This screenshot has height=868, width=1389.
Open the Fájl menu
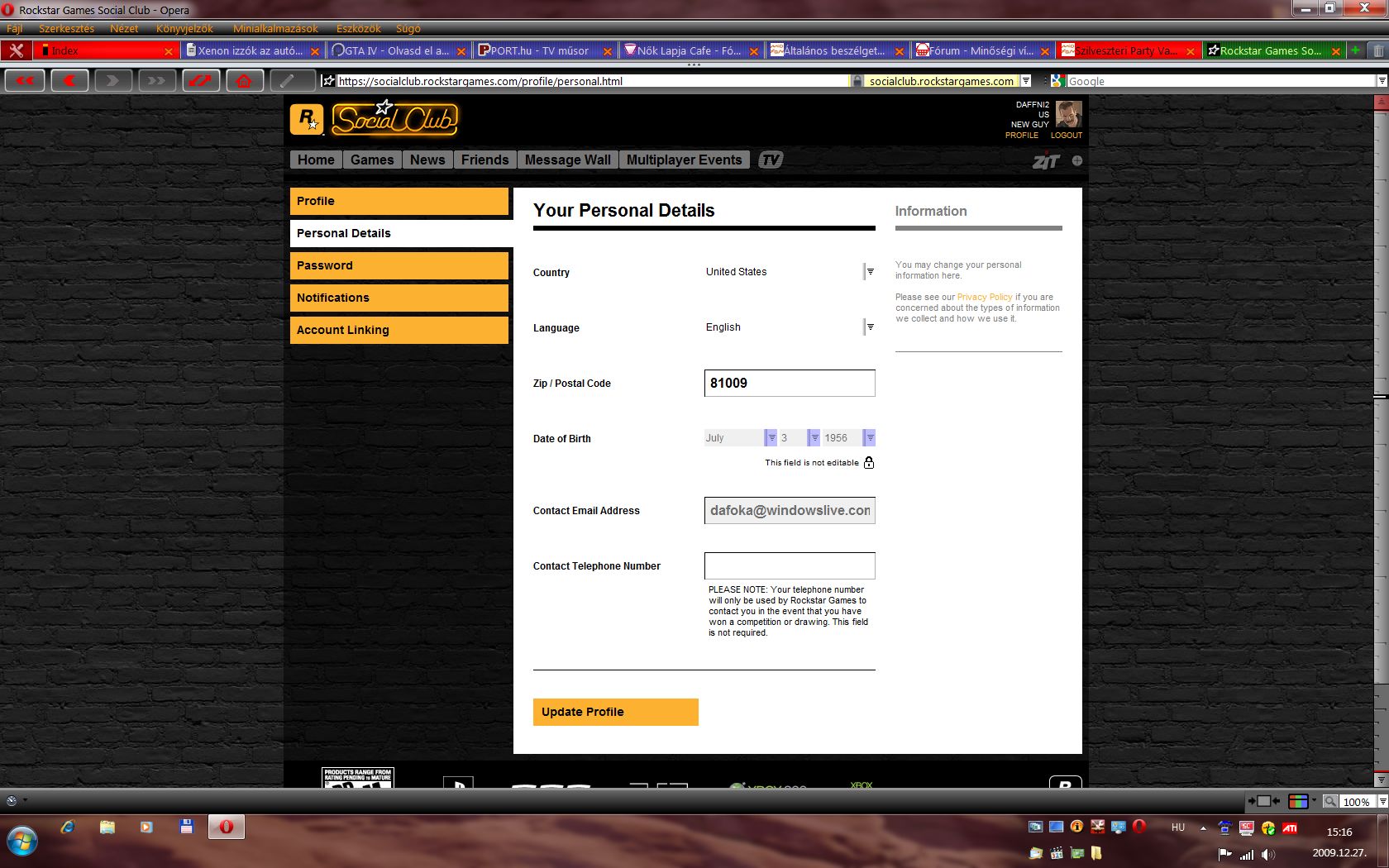pos(14,28)
